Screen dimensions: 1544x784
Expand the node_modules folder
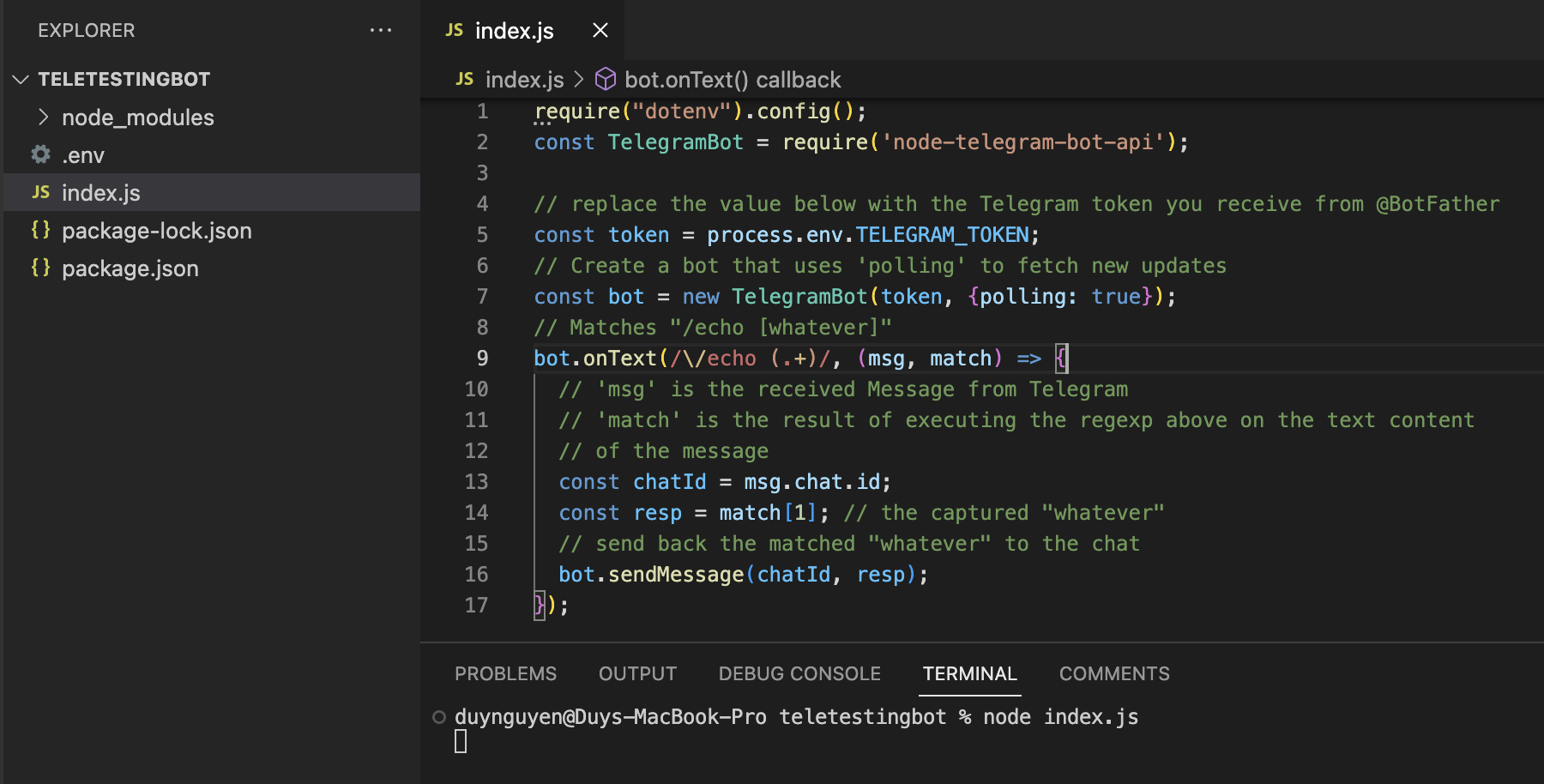[x=44, y=118]
